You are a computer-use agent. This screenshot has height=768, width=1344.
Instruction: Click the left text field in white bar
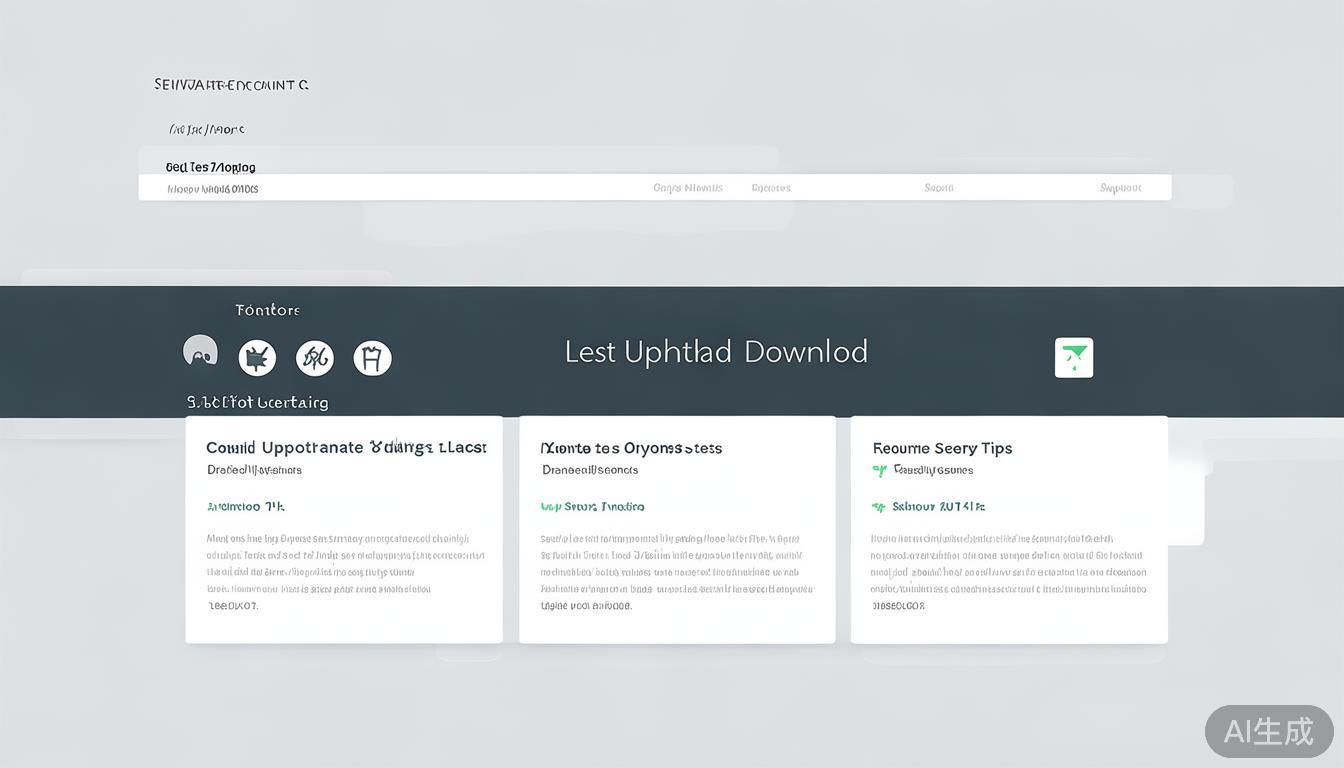tap(212, 189)
